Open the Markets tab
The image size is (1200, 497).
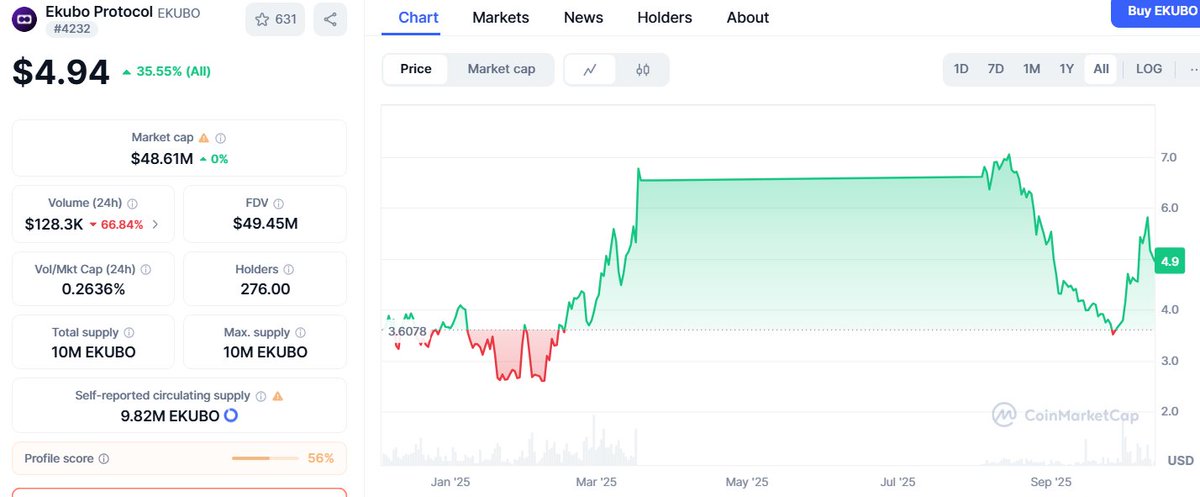point(501,17)
